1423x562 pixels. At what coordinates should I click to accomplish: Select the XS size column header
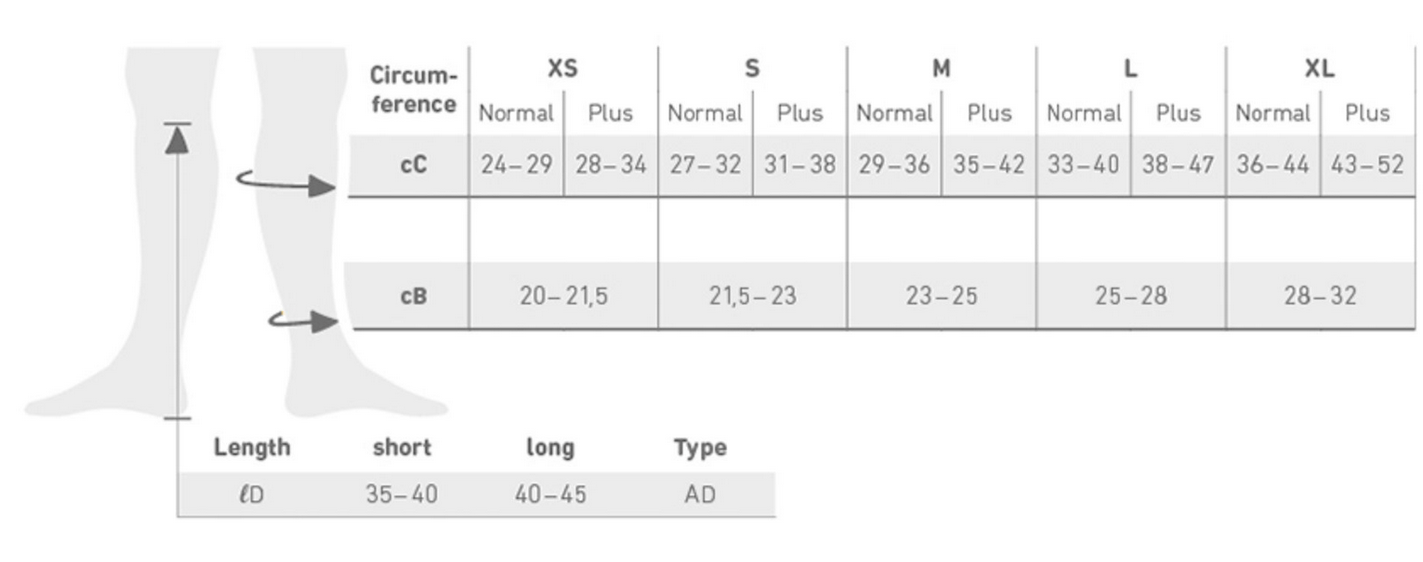562,68
